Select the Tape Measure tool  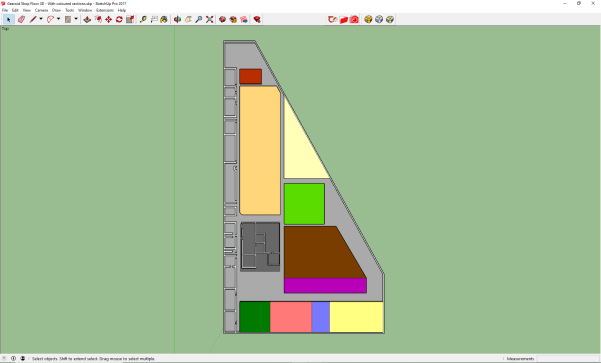(143, 20)
